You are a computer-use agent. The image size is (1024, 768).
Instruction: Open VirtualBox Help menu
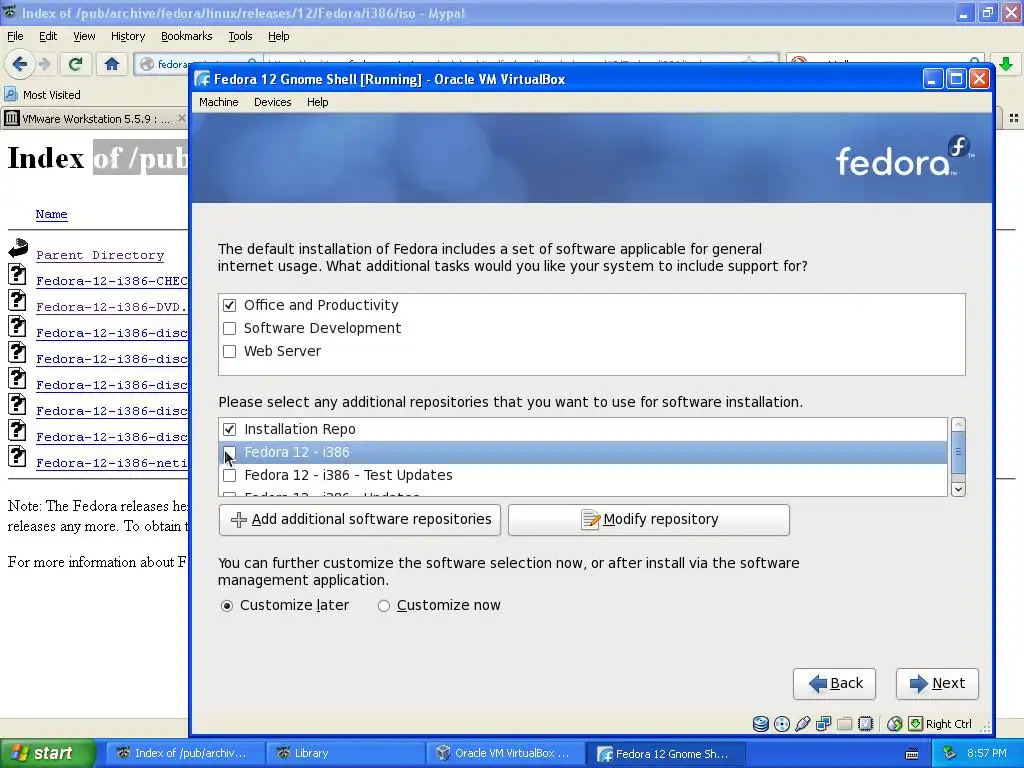coord(317,102)
